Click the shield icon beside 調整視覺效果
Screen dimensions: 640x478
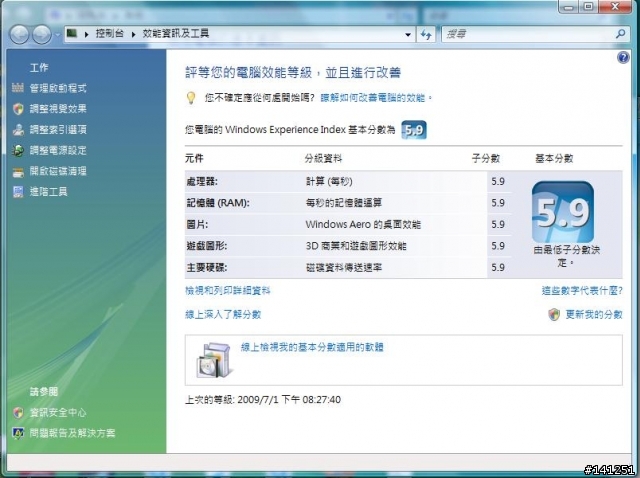click(x=18, y=109)
